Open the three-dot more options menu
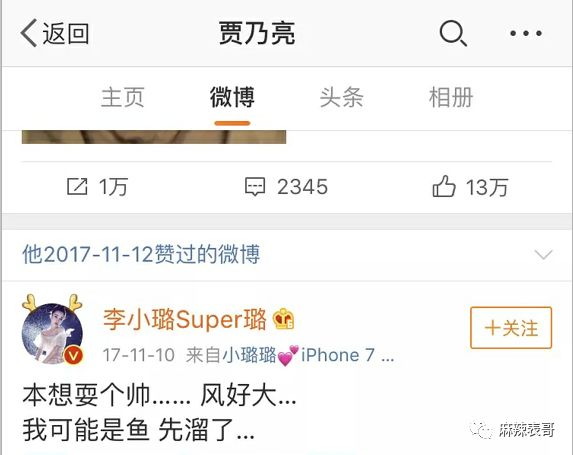The height and width of the screenshot is (455, 573). point(526,33)
